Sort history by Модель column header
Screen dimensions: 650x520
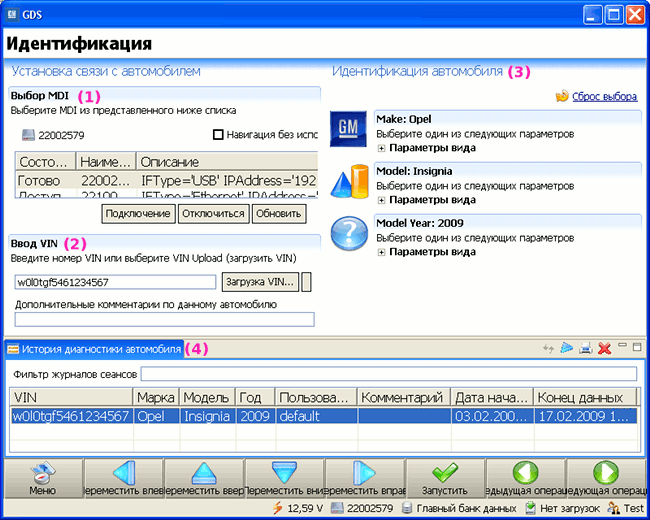pyautogui.click(x=207, y=397)
